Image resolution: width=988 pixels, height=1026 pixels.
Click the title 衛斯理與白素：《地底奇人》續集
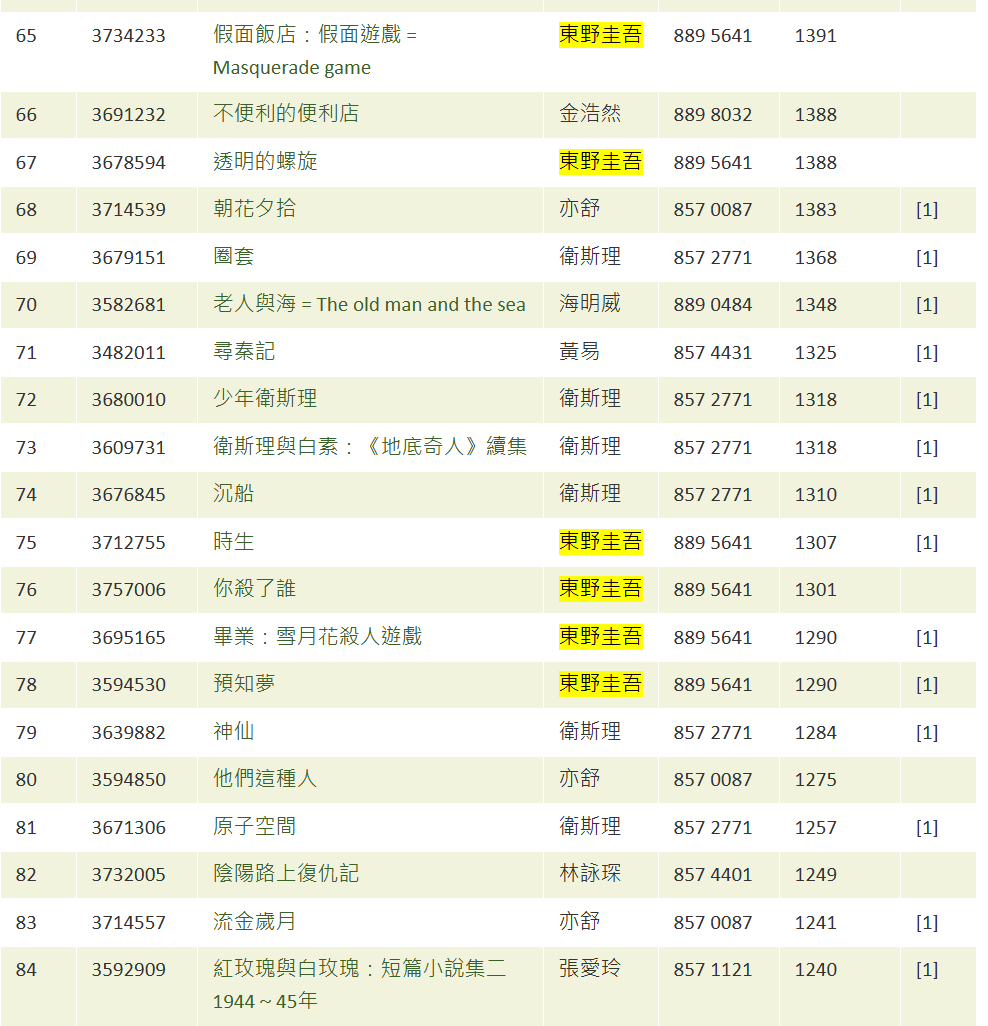tap(370, 447)
